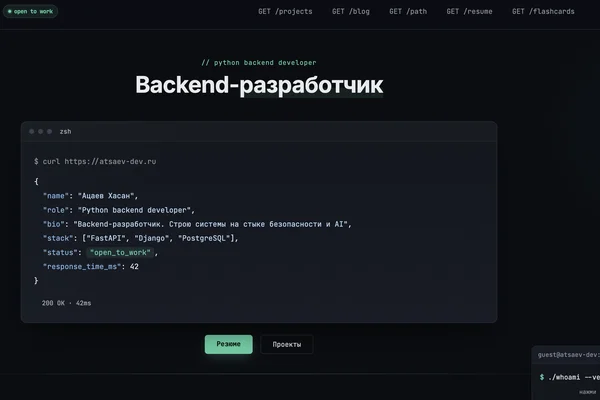The image size is (600, 400).
Task: Open the GET /projects nav link
Action: coord(285,11)
